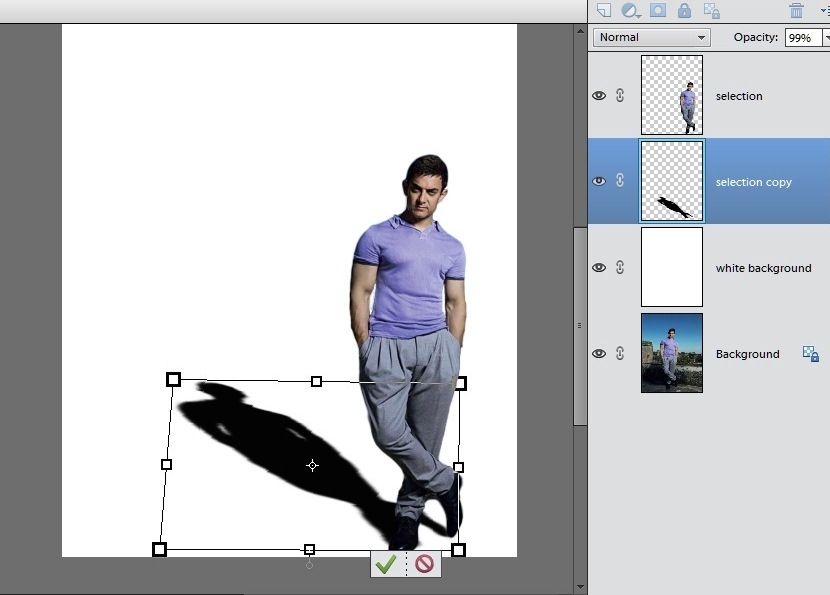830x595 pixels.
Task: Delete the current layer via trash icon
Action: pos(796,11)
